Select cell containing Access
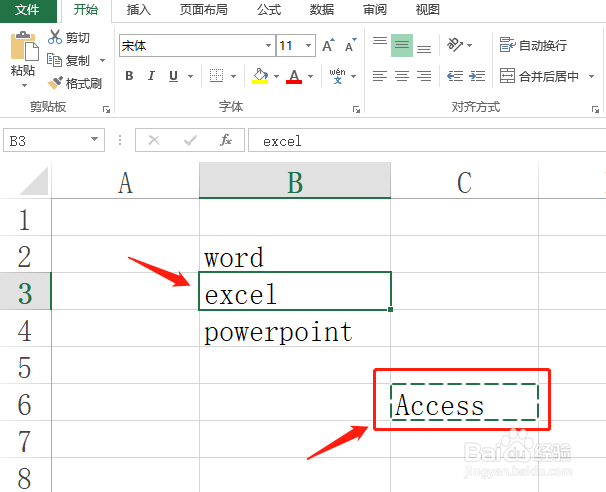606x492 pixels. (x=465, y=402)
